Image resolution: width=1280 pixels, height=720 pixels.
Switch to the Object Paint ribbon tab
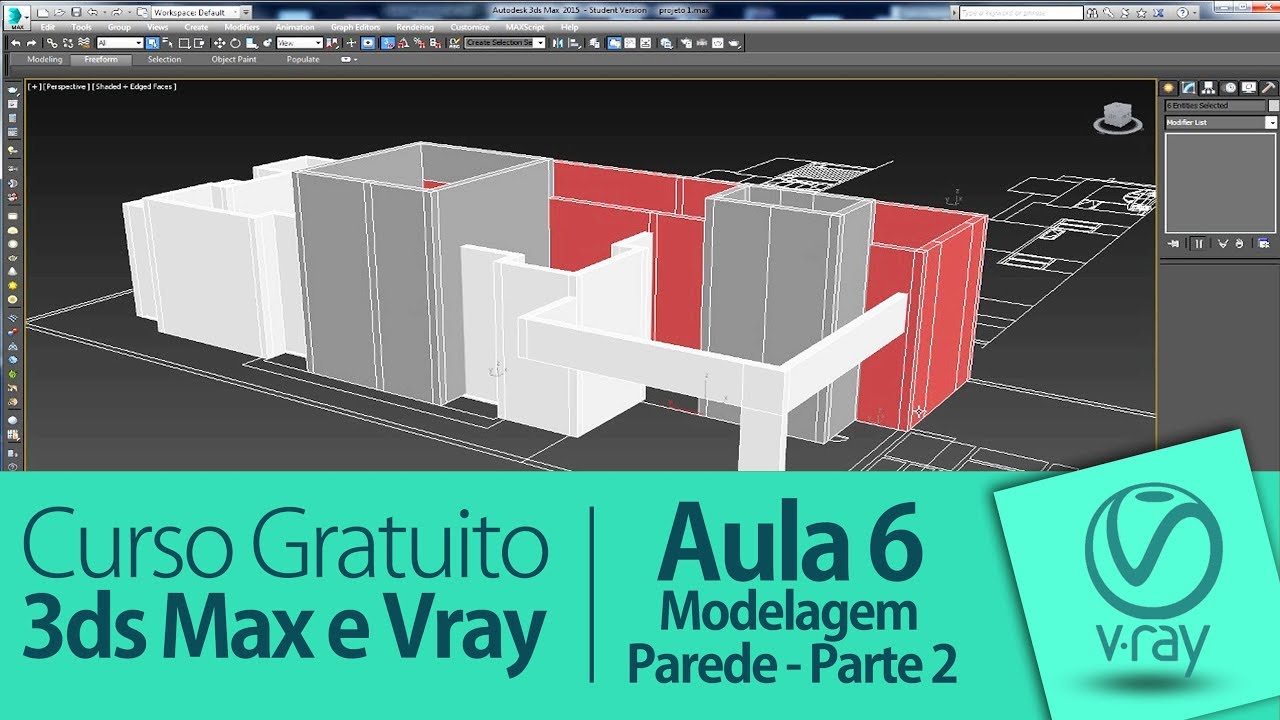click(x=234, y=59)
